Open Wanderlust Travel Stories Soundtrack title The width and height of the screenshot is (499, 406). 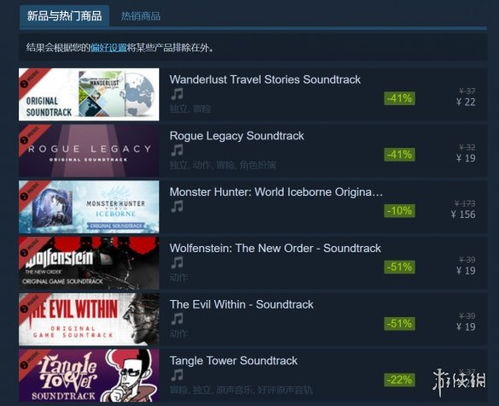coord(265,80)
